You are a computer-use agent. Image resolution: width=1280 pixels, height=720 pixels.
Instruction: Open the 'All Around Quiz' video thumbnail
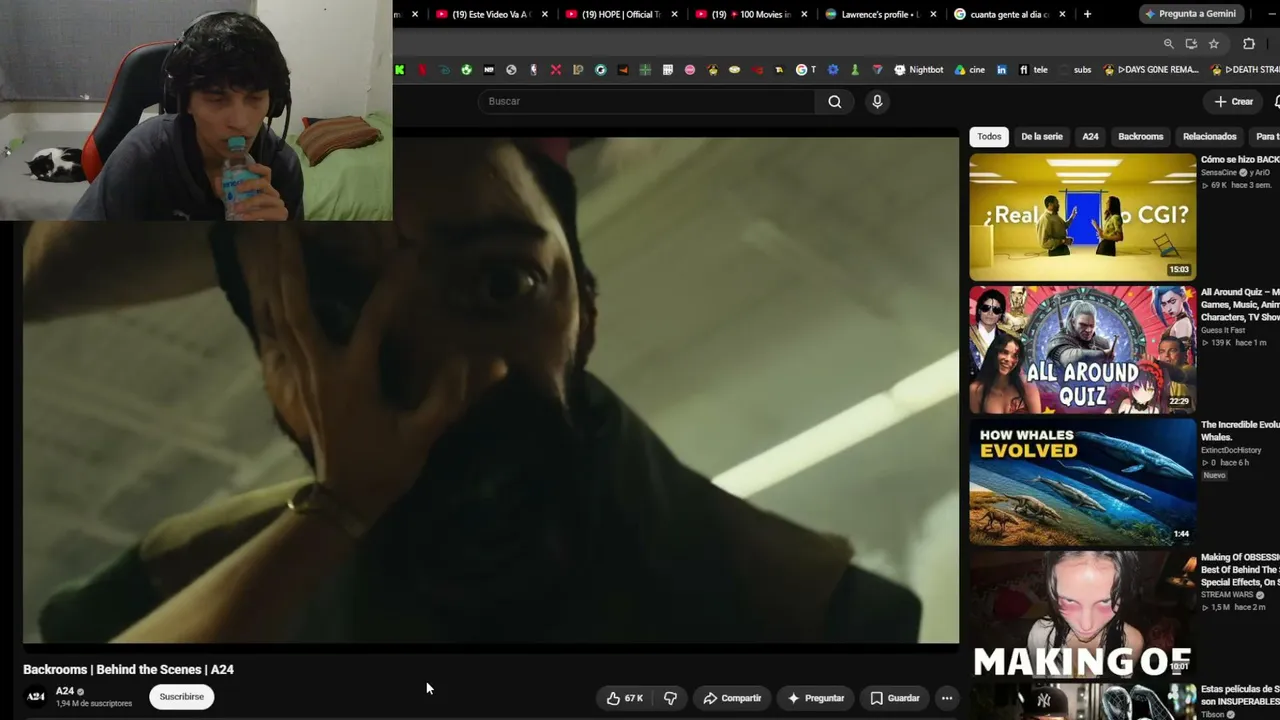pyautogui.click(x=1082, y=350)
